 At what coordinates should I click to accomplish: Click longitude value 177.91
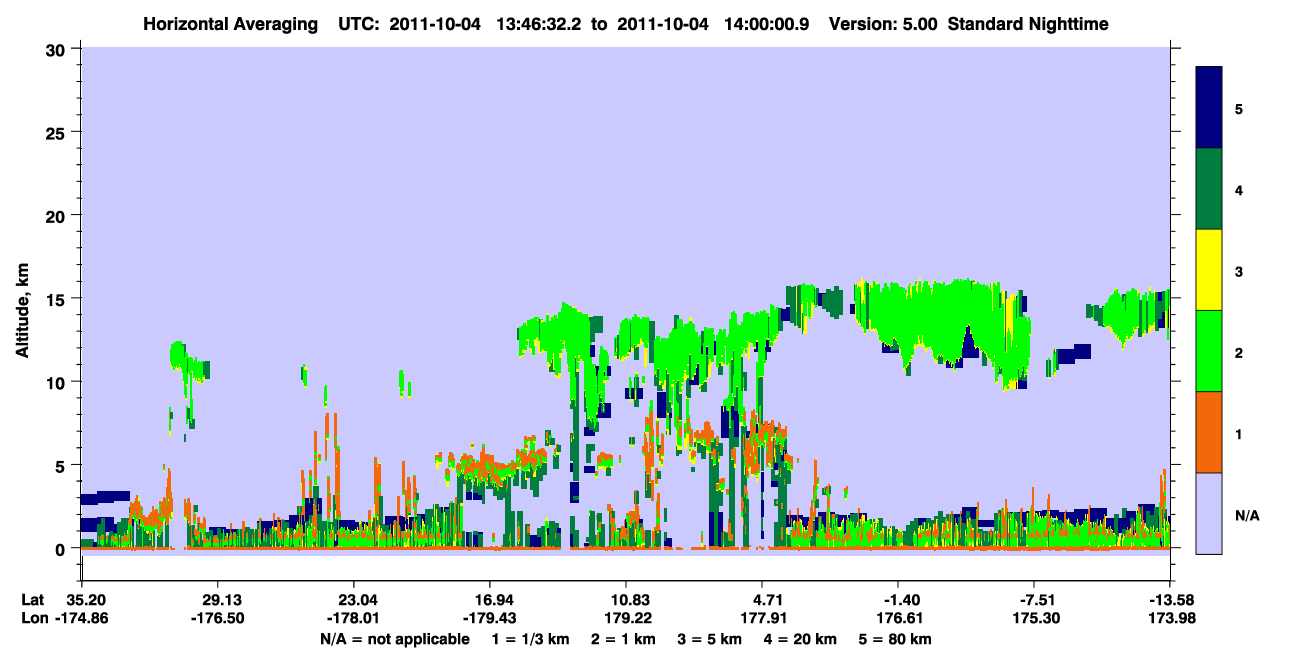click(x=763, y=618)
